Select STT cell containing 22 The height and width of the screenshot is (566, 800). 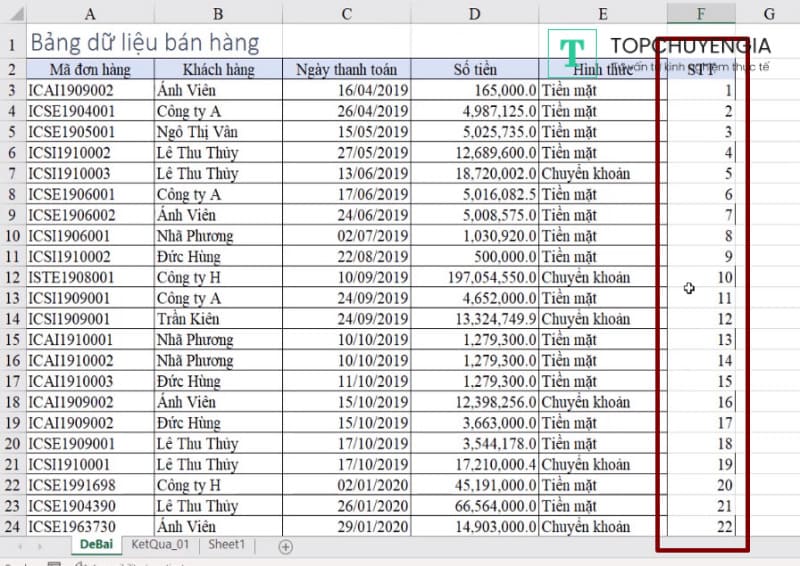pos(700,527)
